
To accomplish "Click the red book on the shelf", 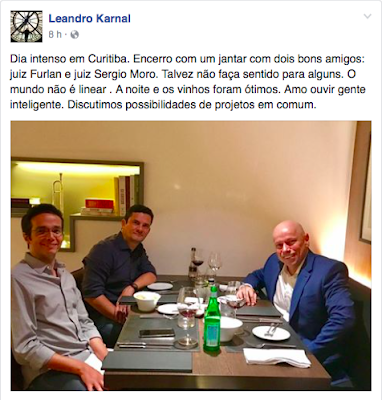I will click(99, 203).
